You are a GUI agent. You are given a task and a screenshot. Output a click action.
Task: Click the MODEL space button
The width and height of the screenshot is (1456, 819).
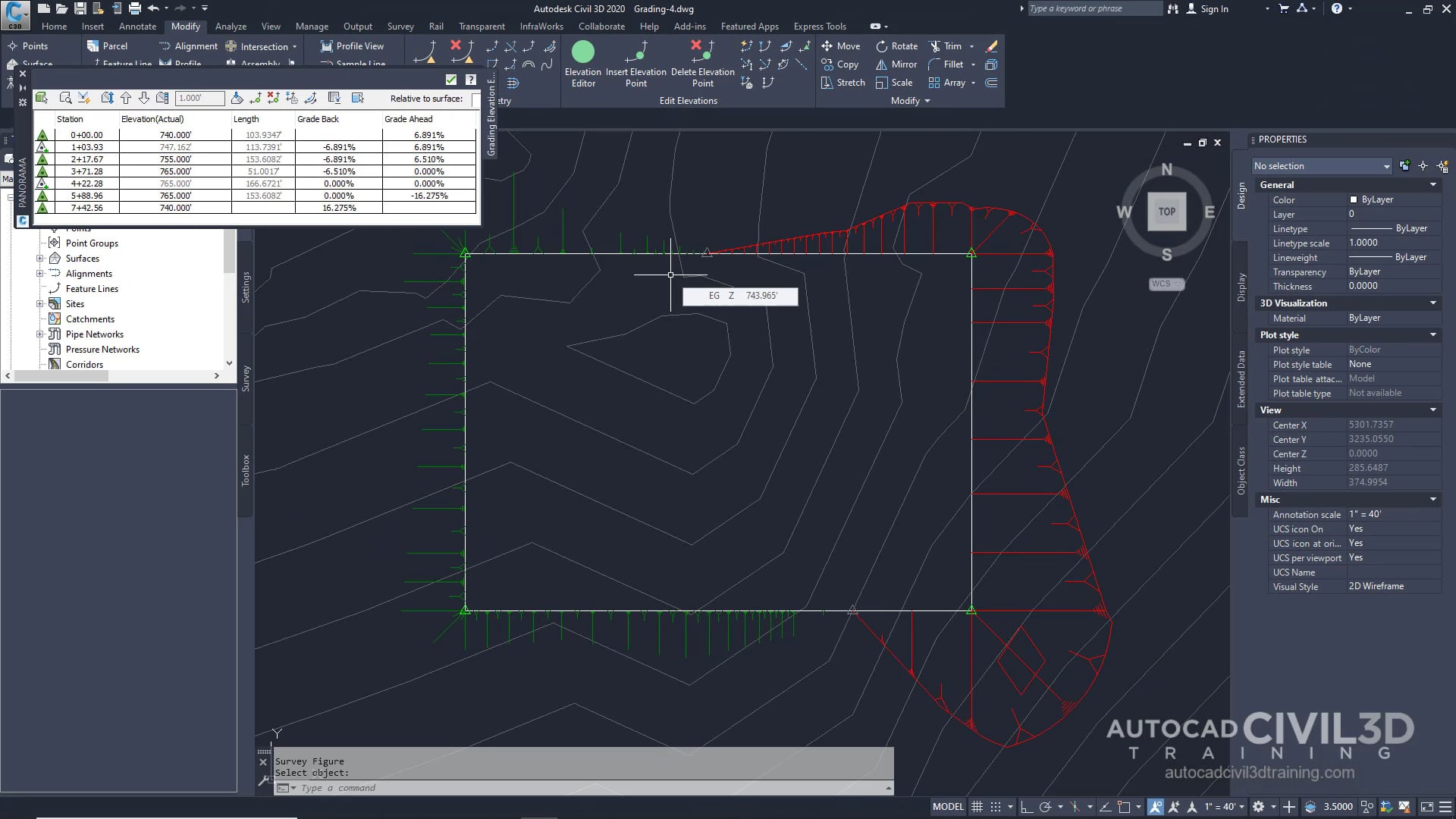click(948, 807)
